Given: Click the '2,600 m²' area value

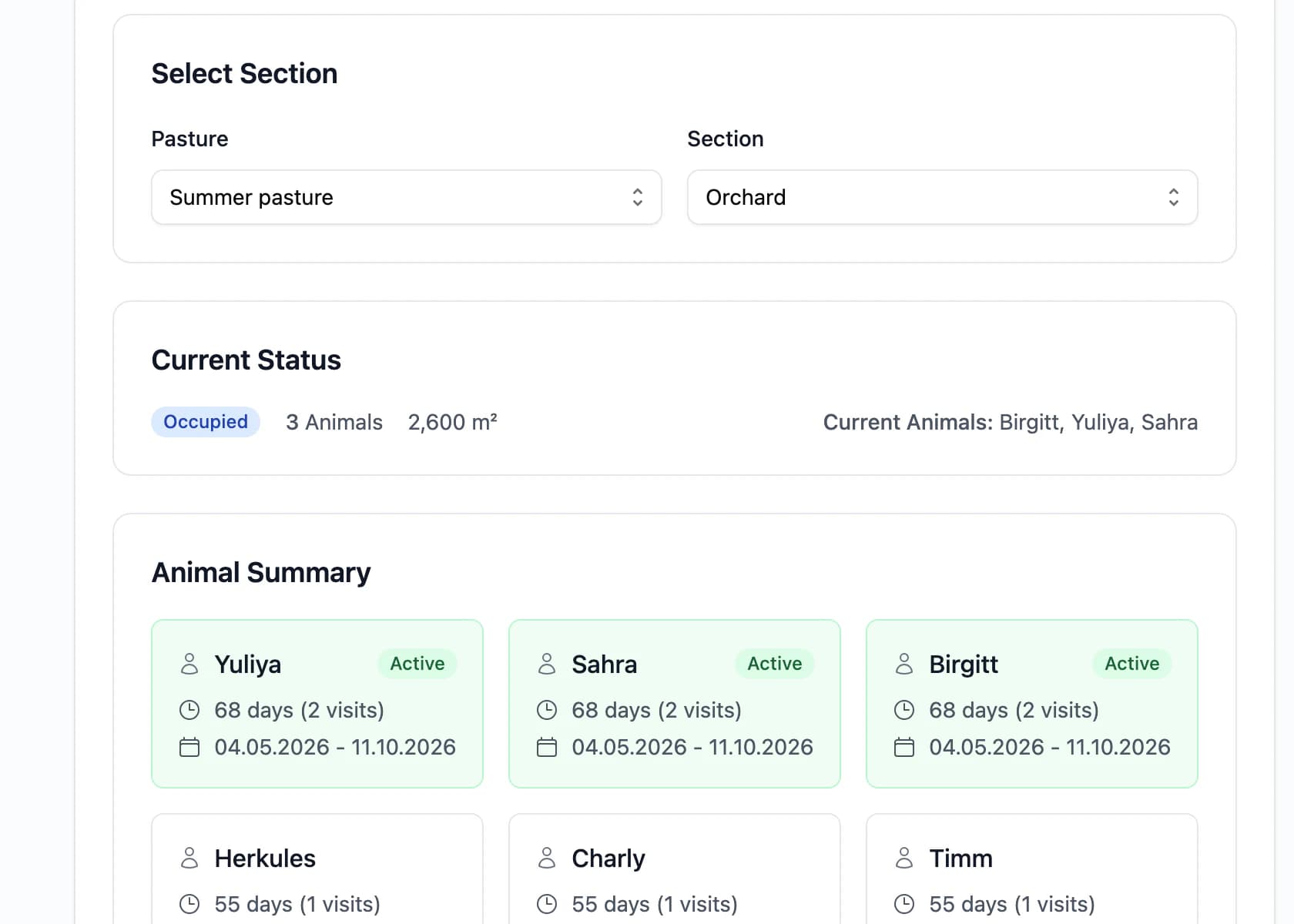Looking at the screenshot, I should click(x=453, y=422).
